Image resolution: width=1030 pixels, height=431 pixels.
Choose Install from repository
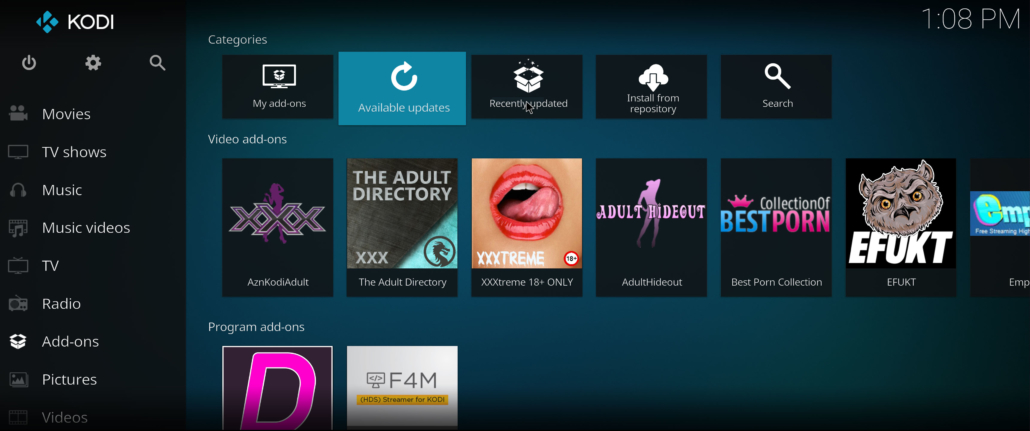(652, 87)
